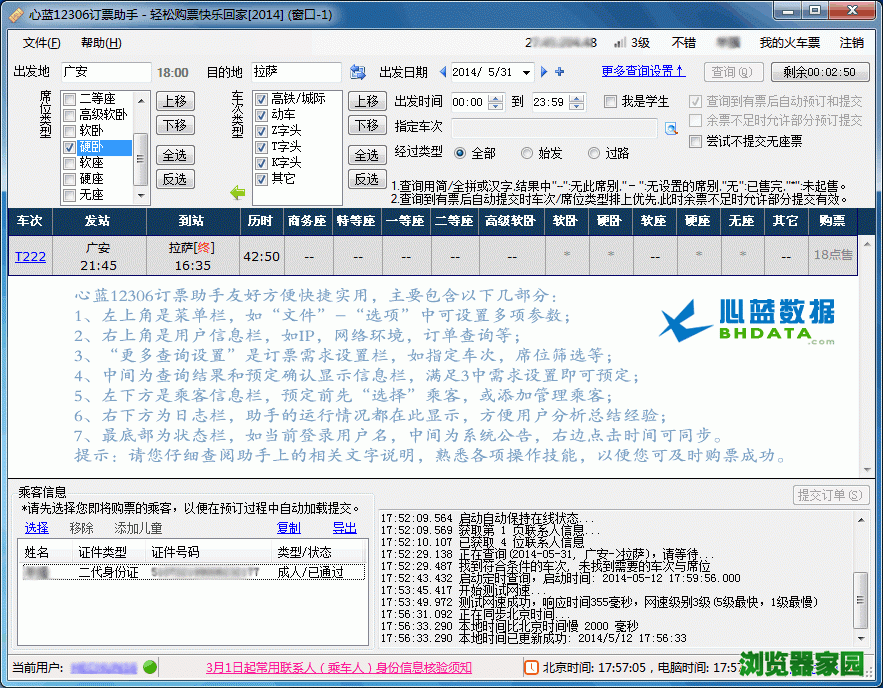Expand 更多查询设置 link
The height and width of the screenshot is (688, 883).
[x=643, y=72]
